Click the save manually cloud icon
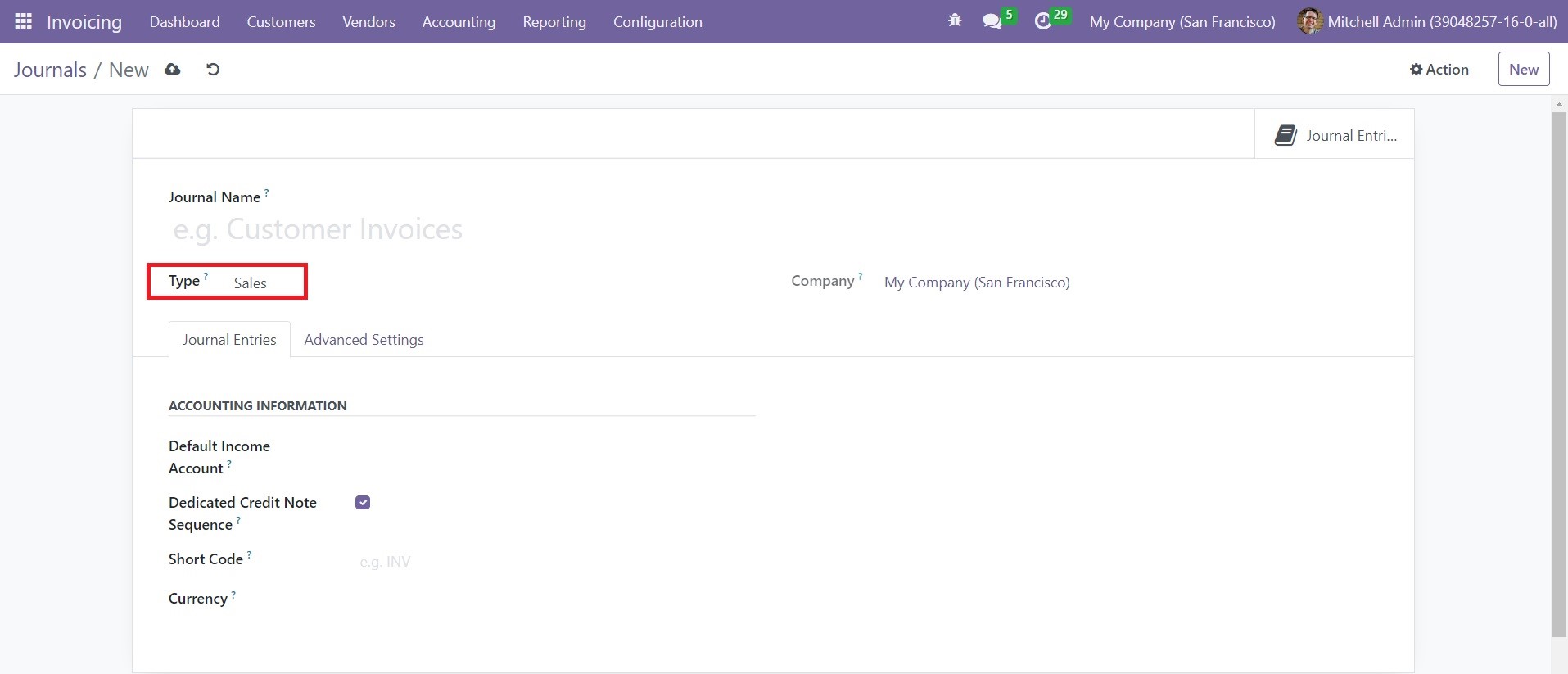1568x674 pixels. click(172, 70)
